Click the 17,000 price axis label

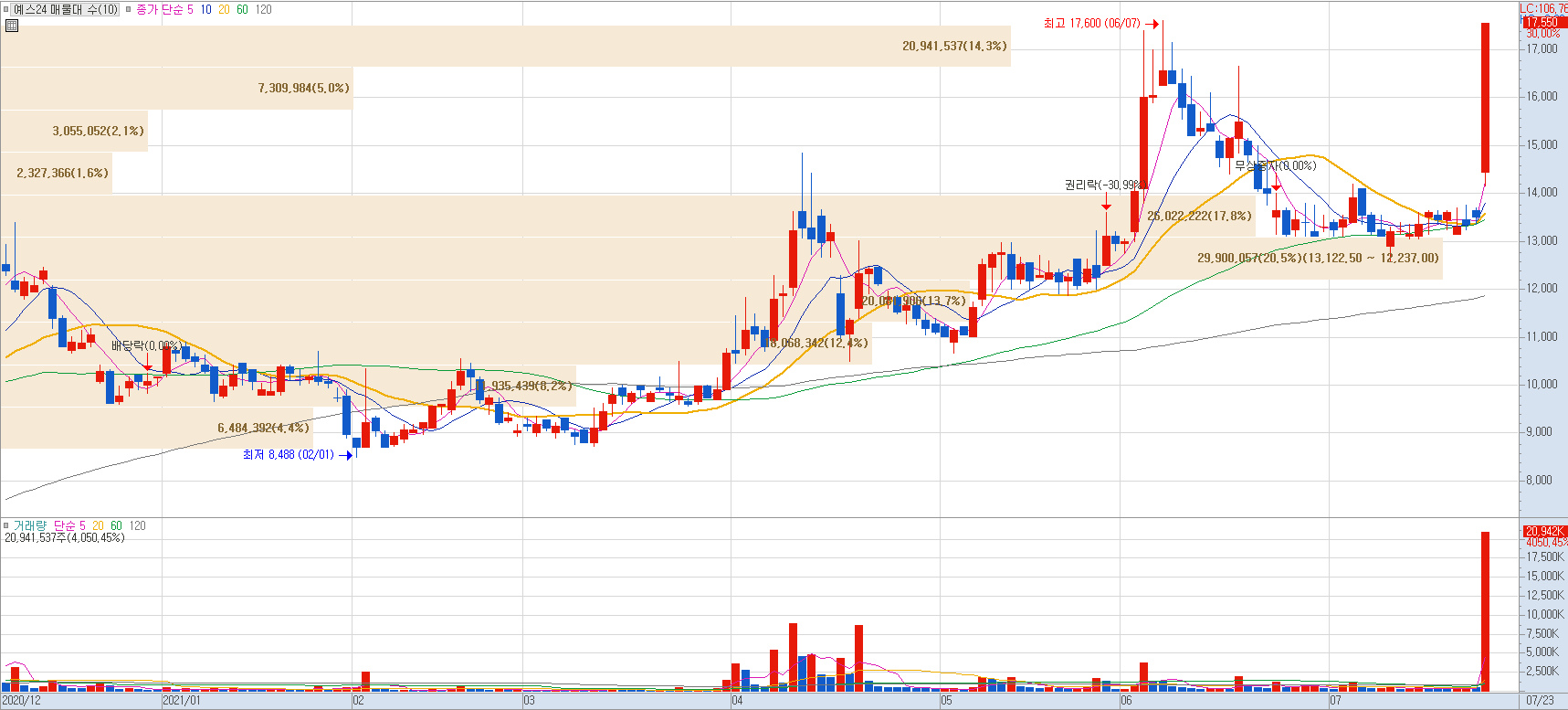coord(1542,48)
